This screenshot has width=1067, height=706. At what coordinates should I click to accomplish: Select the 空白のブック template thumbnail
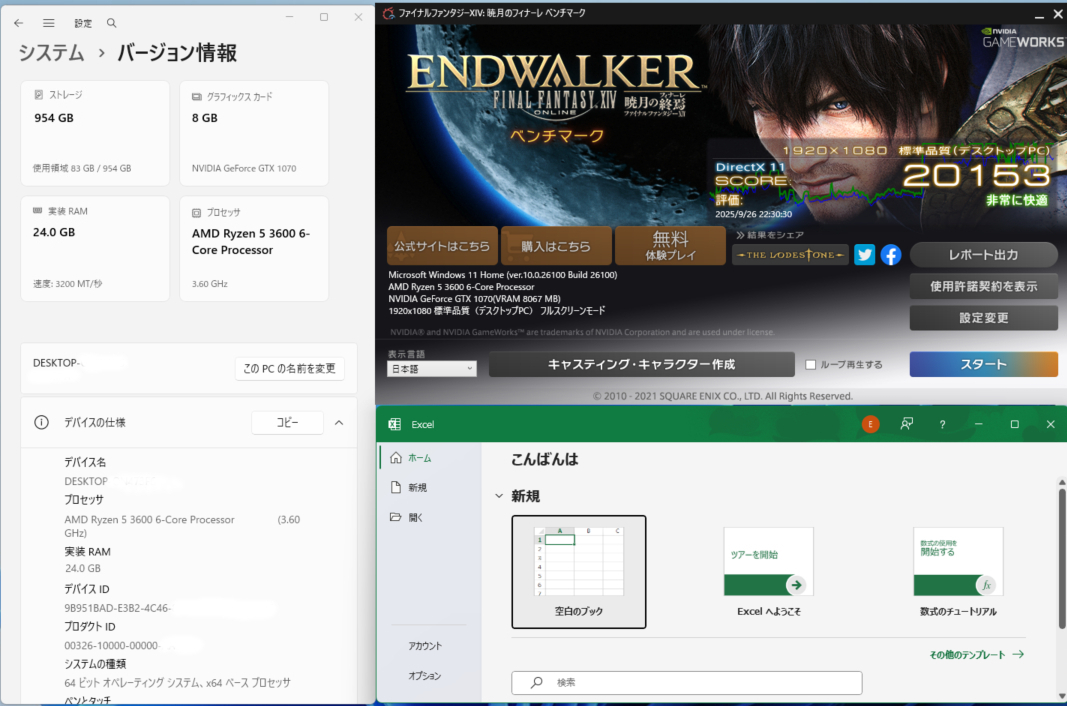click(578, 562)
